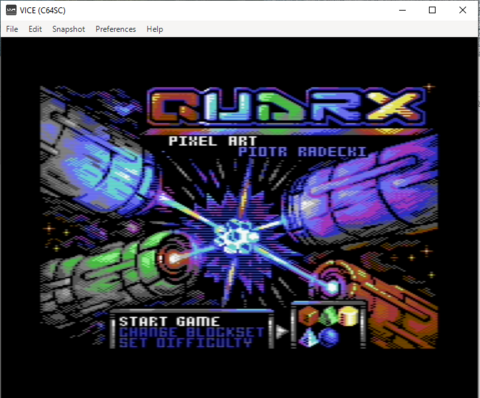The image size is (480, 398).
Task: Click the pyramid block icon
Action: pos(309,337)
